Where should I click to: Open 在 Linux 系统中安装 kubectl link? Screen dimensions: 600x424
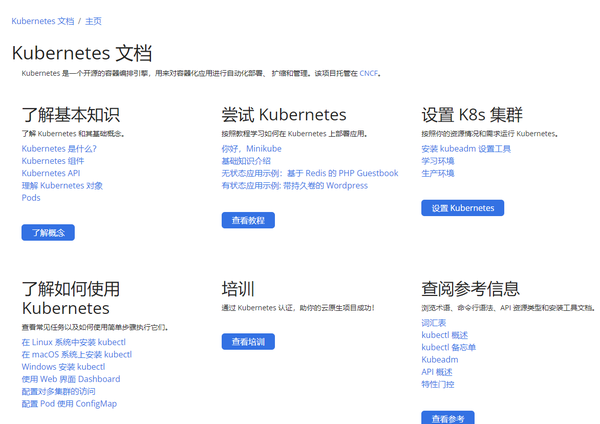click(74, 342)
